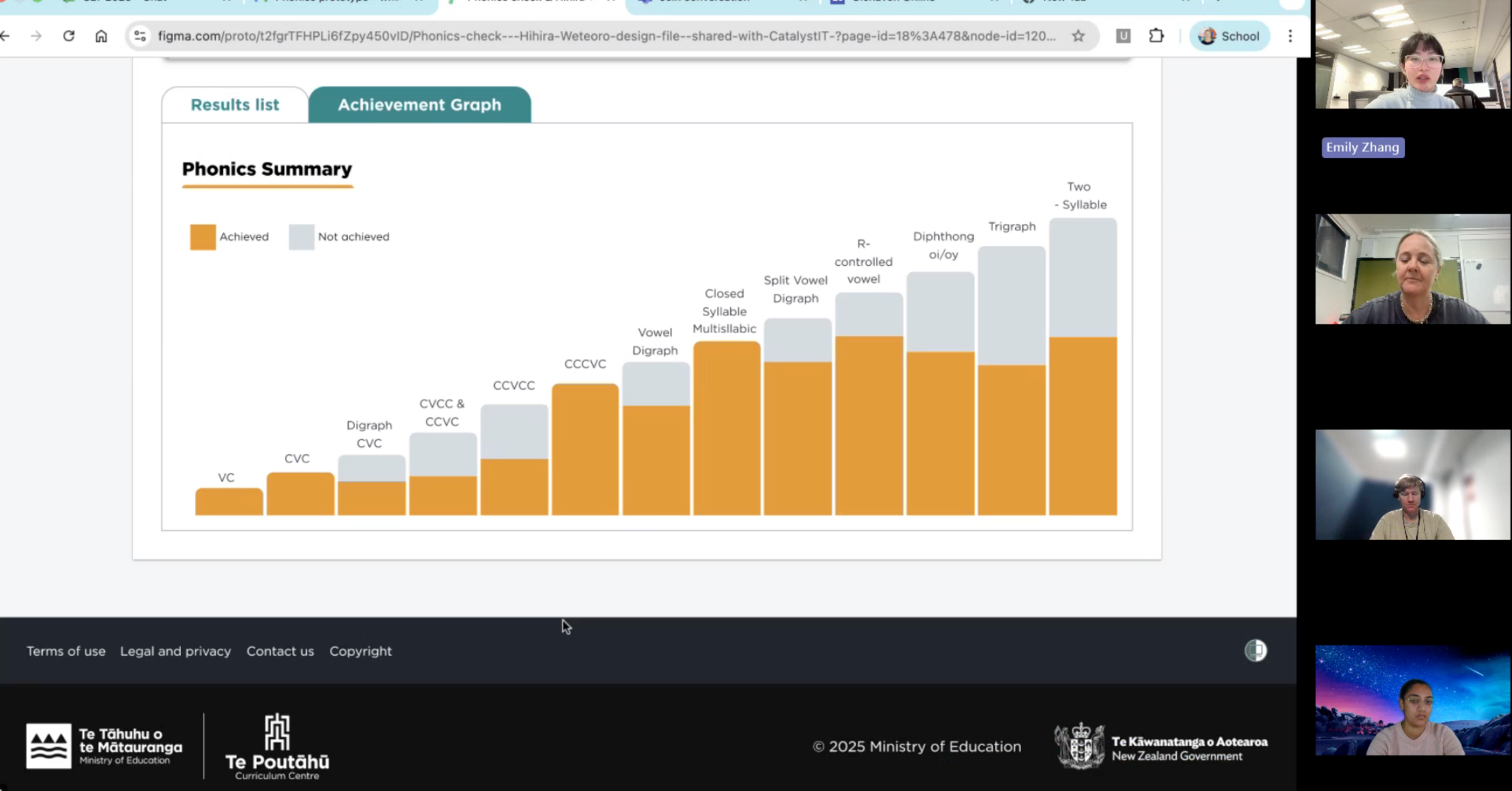Open the browser extensions puzzle icon
The width and height of the screenshot is (1512, 791).
(1156, 36)
